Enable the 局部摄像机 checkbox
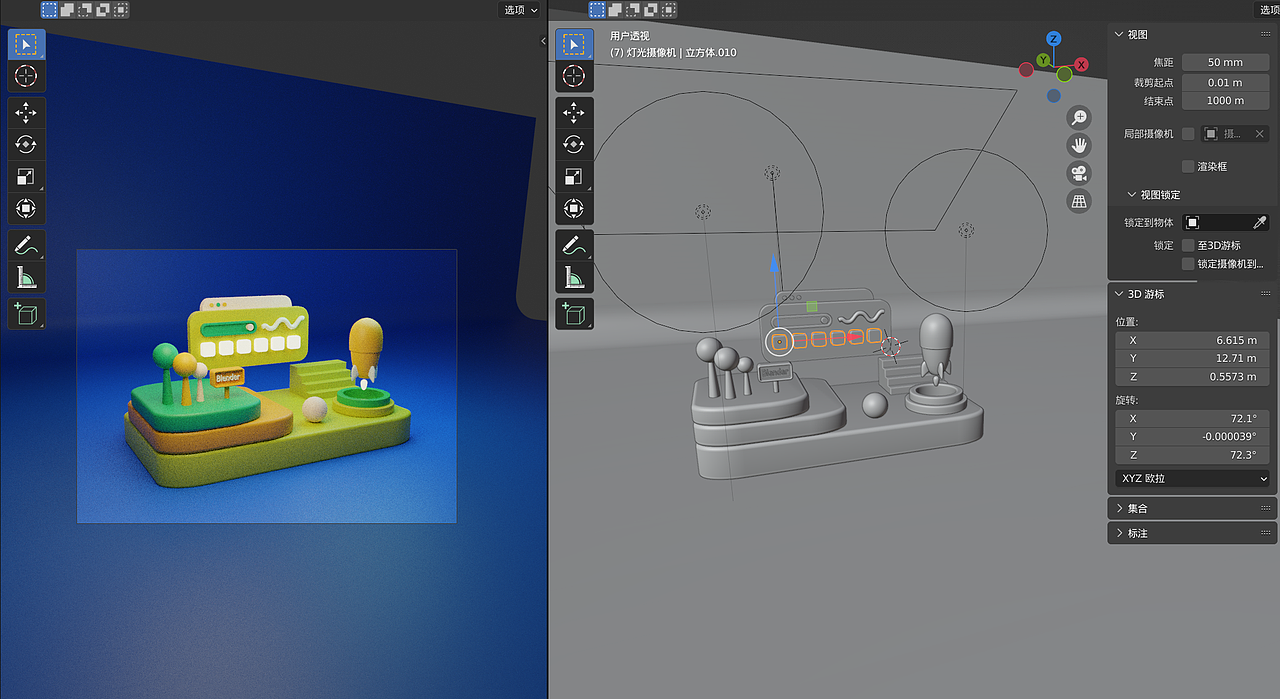Image resolution: width=1280 pixels, height=699 pixels. 1188,133
